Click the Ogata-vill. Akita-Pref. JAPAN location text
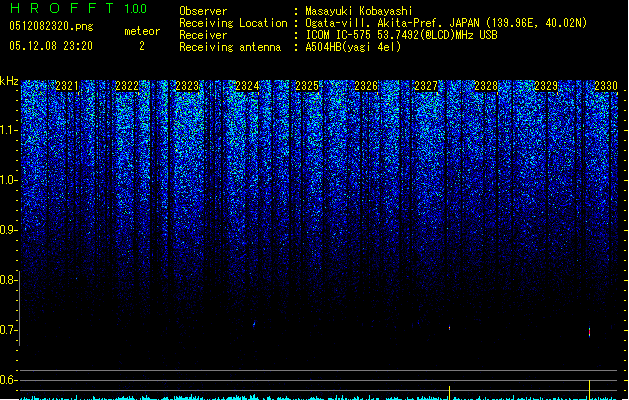Image resolution: width=629 pixels, height=400 pixels. coord(446,23)
